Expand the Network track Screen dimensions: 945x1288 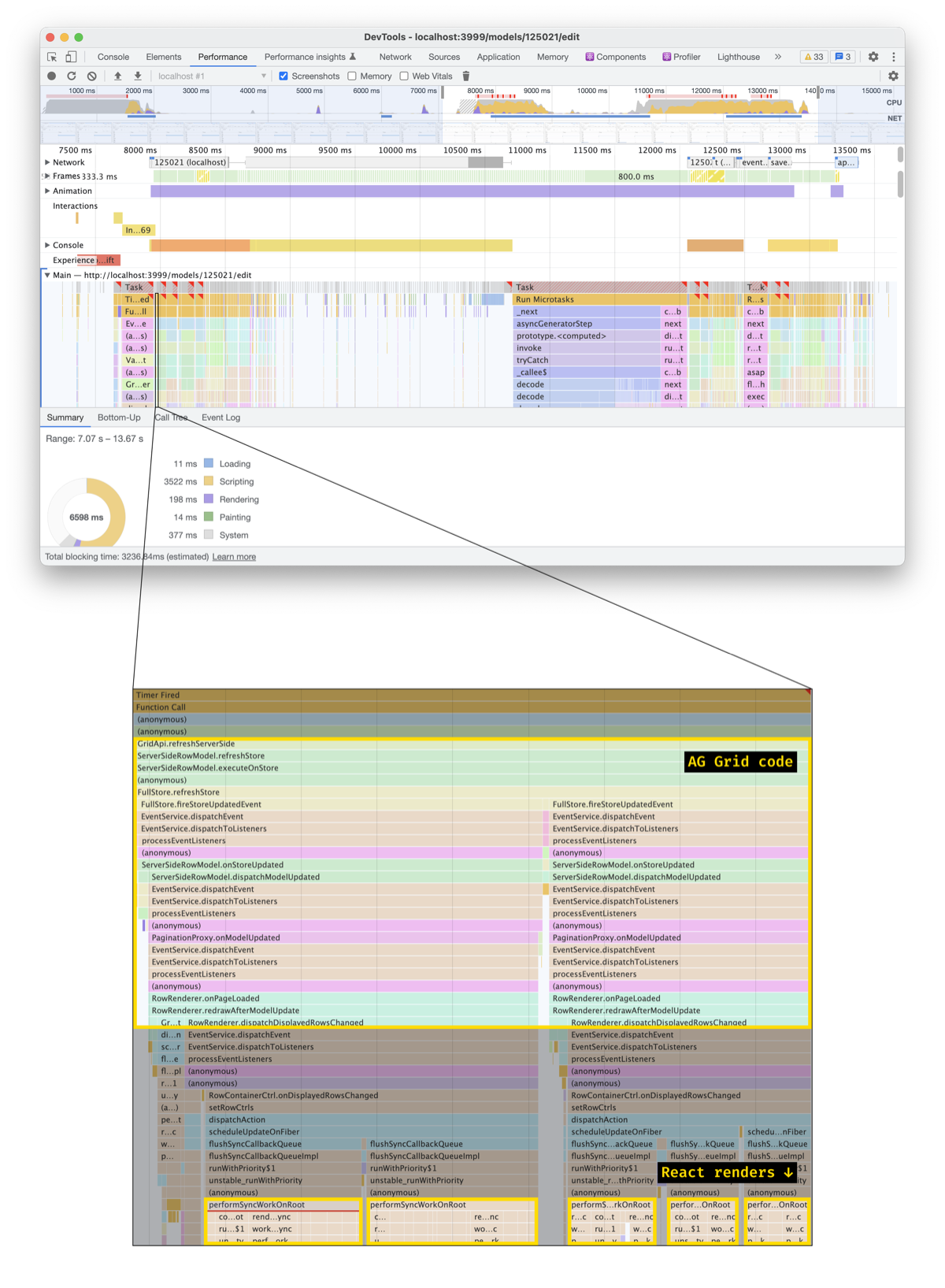[x=48, y=162]
